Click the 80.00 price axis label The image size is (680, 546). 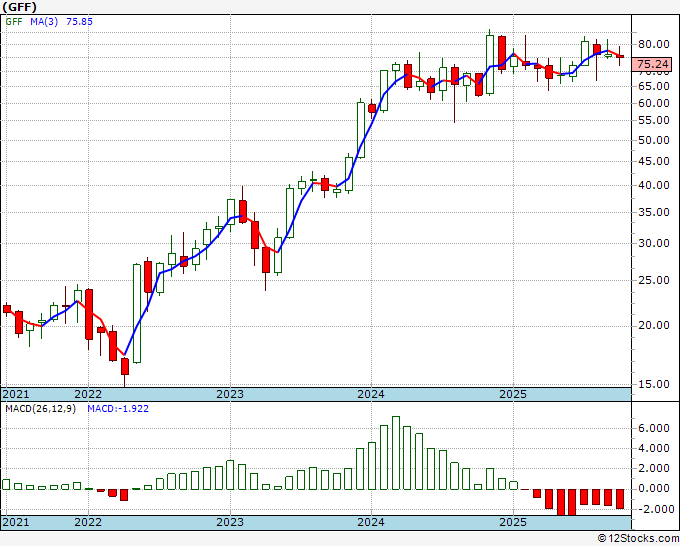[654, 44]
